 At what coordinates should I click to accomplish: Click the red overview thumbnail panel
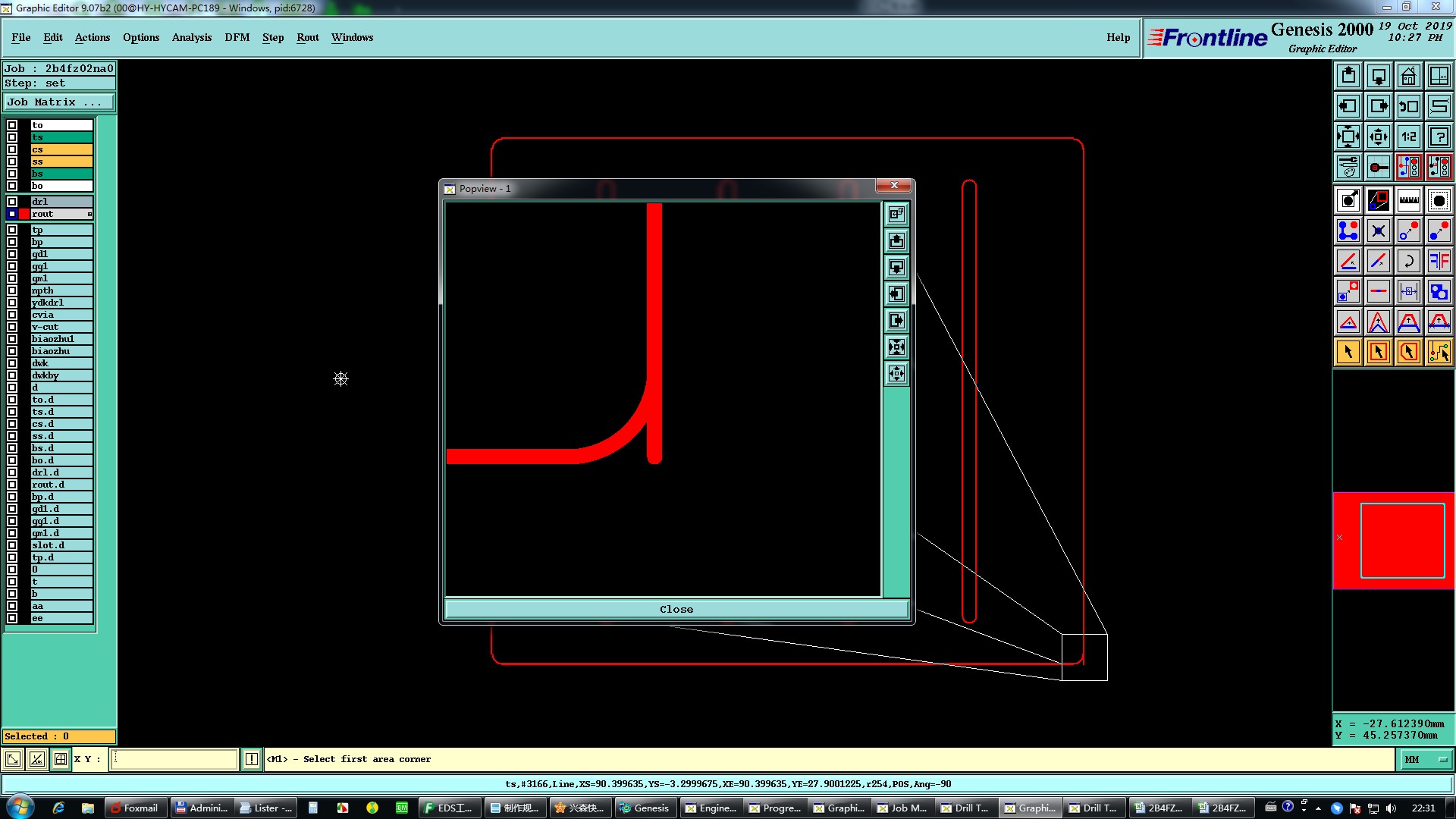(1393, 541)
